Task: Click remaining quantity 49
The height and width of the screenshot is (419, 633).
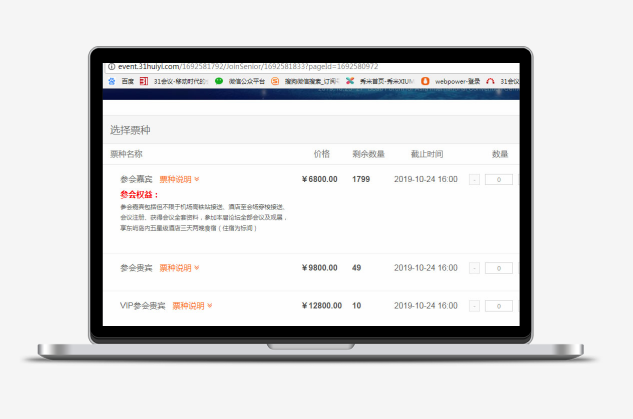Action: point(356,268)
